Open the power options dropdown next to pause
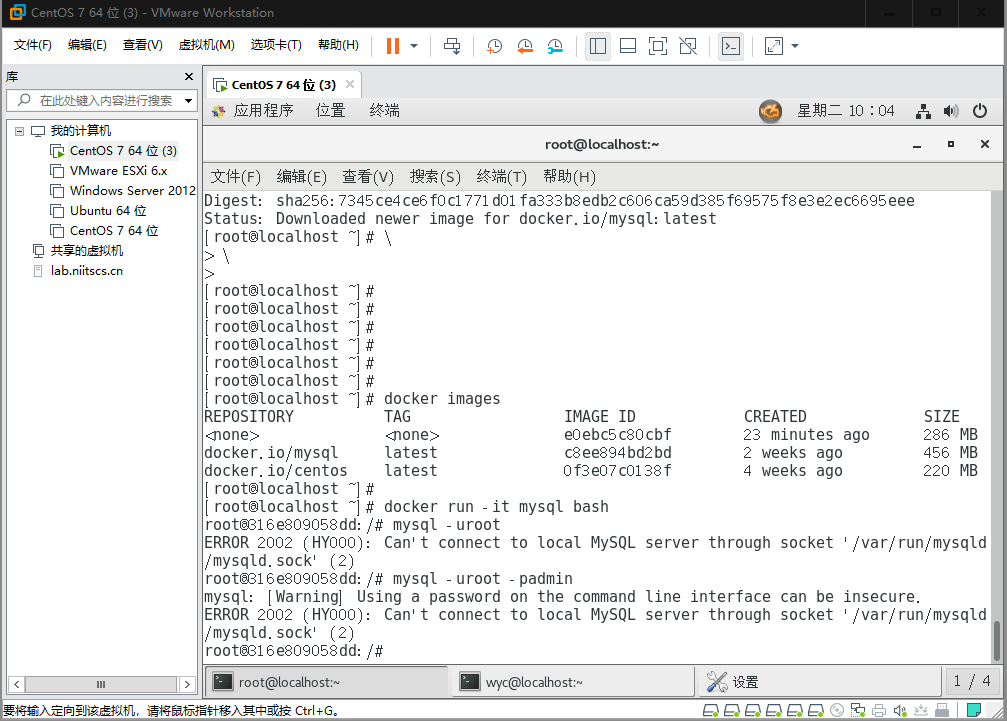This screenshot has width=1007, height=721. click(414, 46)
